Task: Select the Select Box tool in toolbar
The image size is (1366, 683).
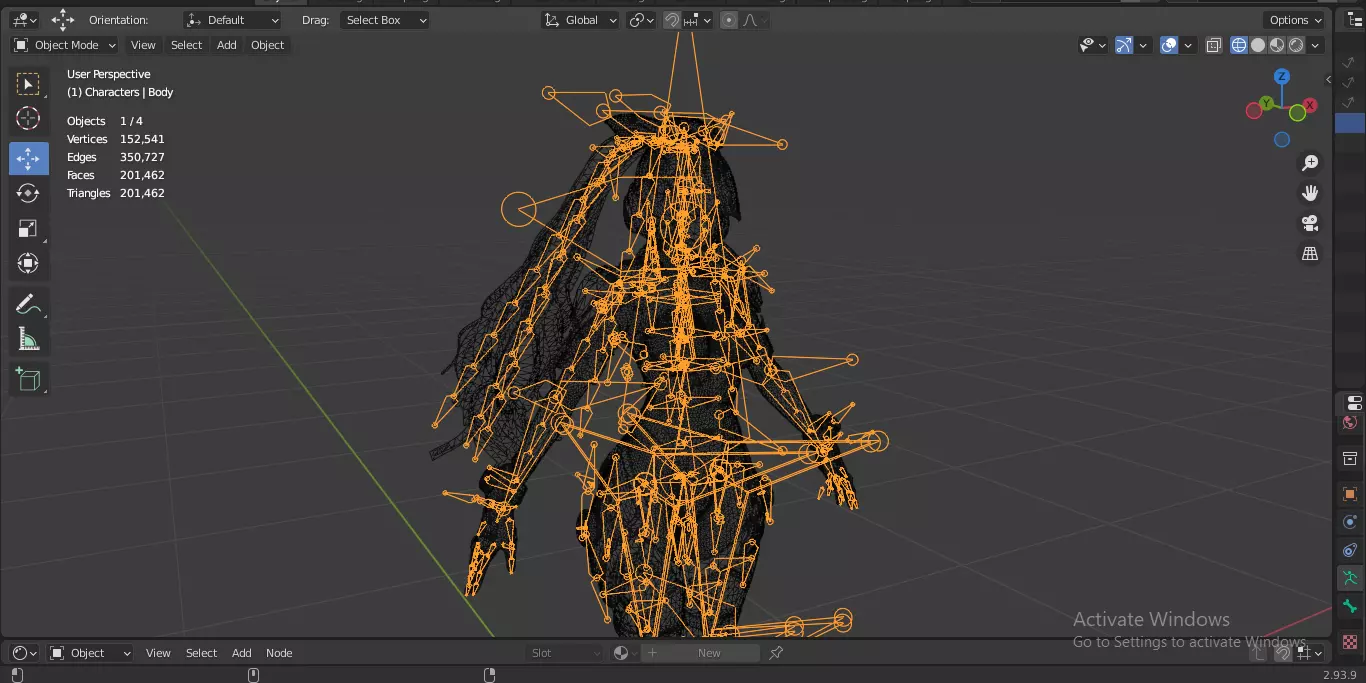Action: click(x=29, y=84)
